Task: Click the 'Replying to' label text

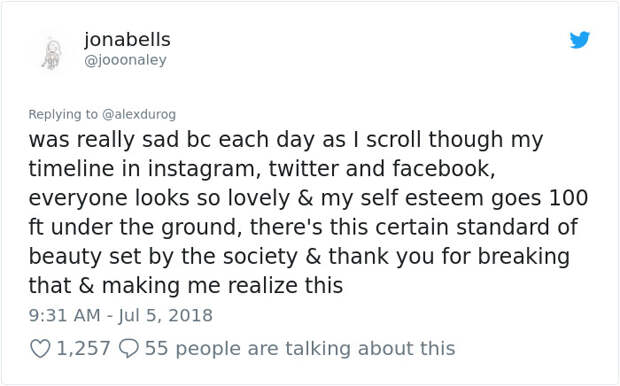Action: point(63,114)
